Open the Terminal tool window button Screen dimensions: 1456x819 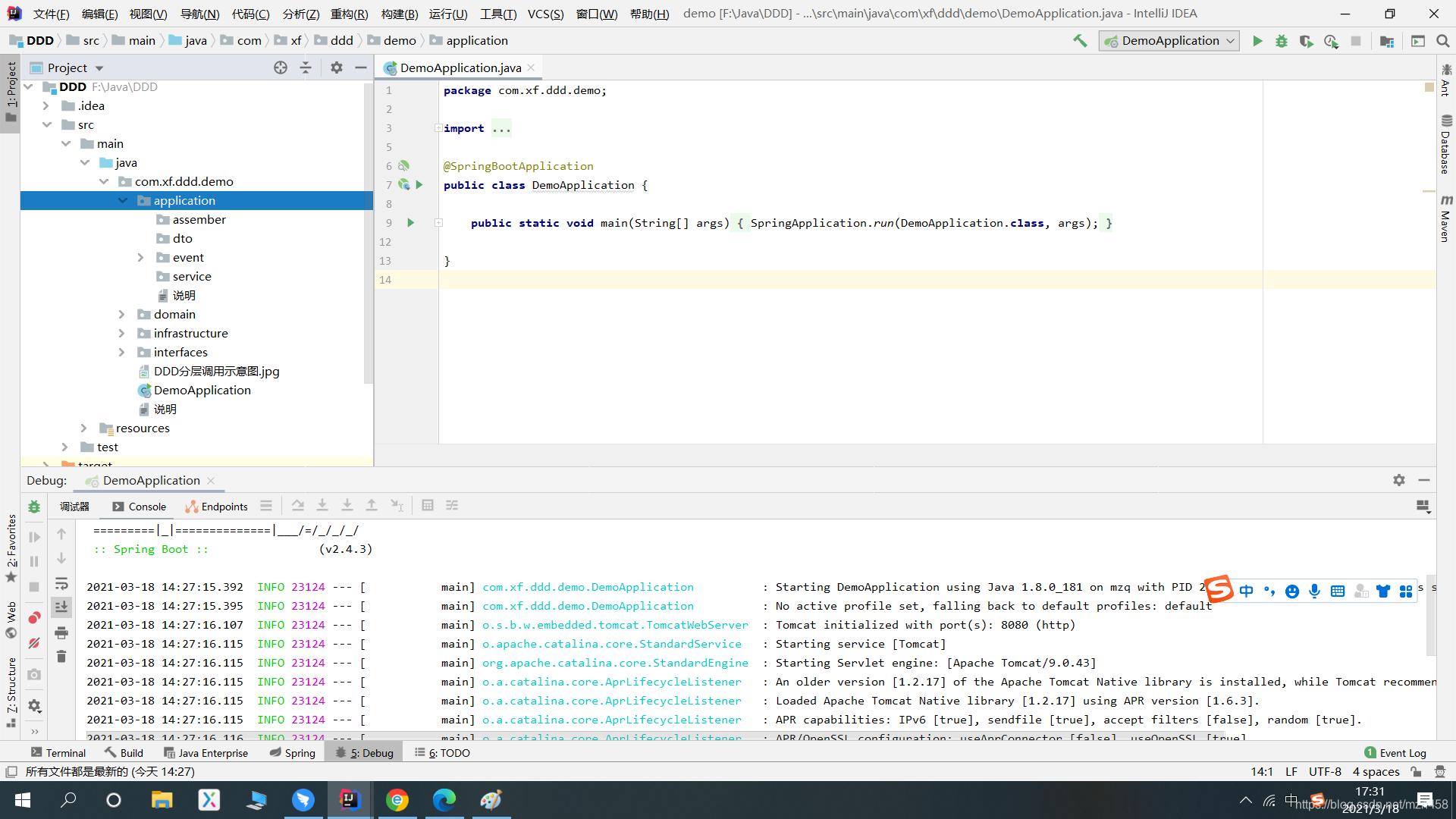coord(58,752)
